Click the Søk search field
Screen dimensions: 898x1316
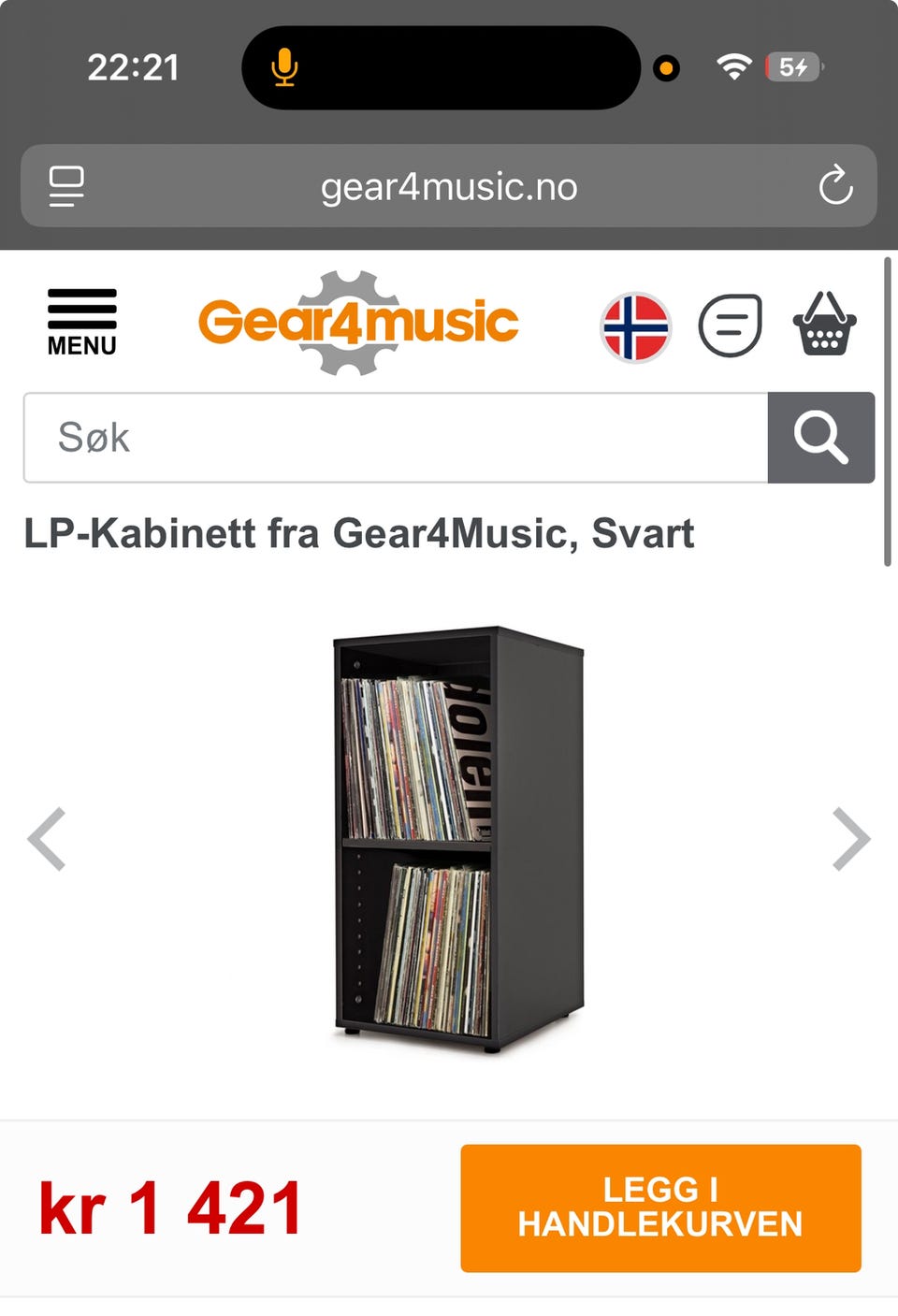pos(396,438)
